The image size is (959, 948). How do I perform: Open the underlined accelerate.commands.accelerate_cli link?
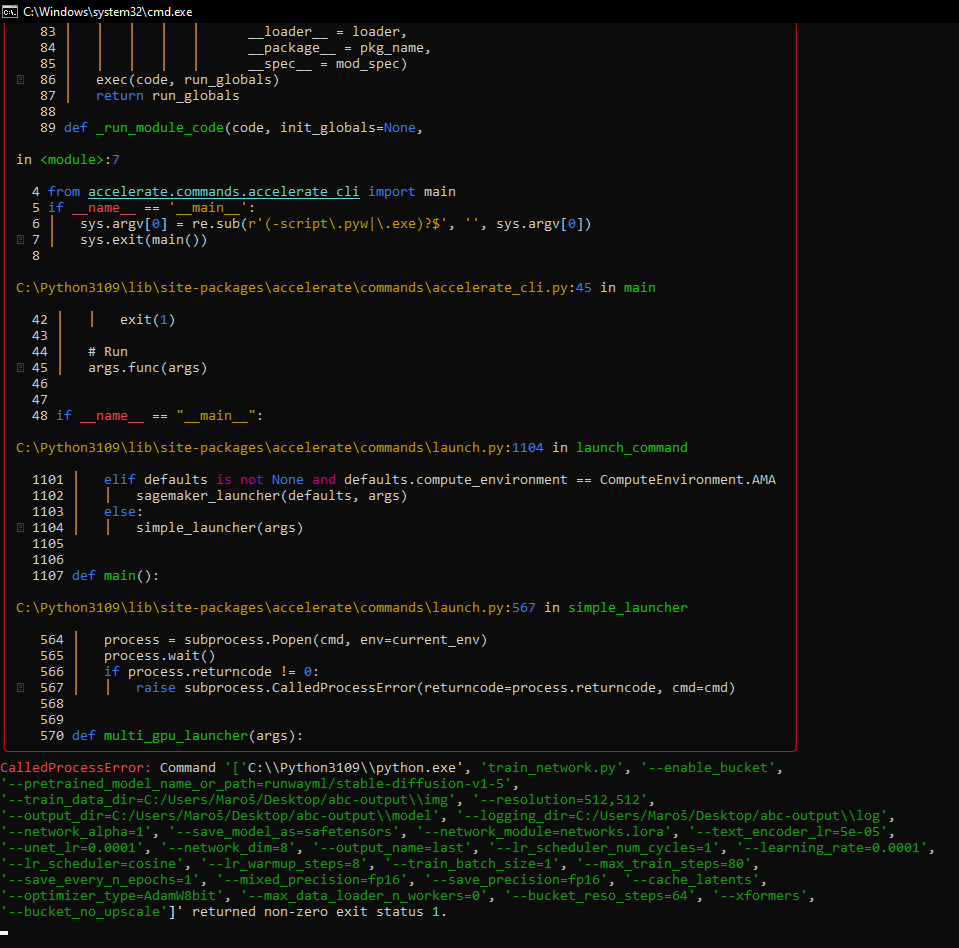(x=223, y=191)
